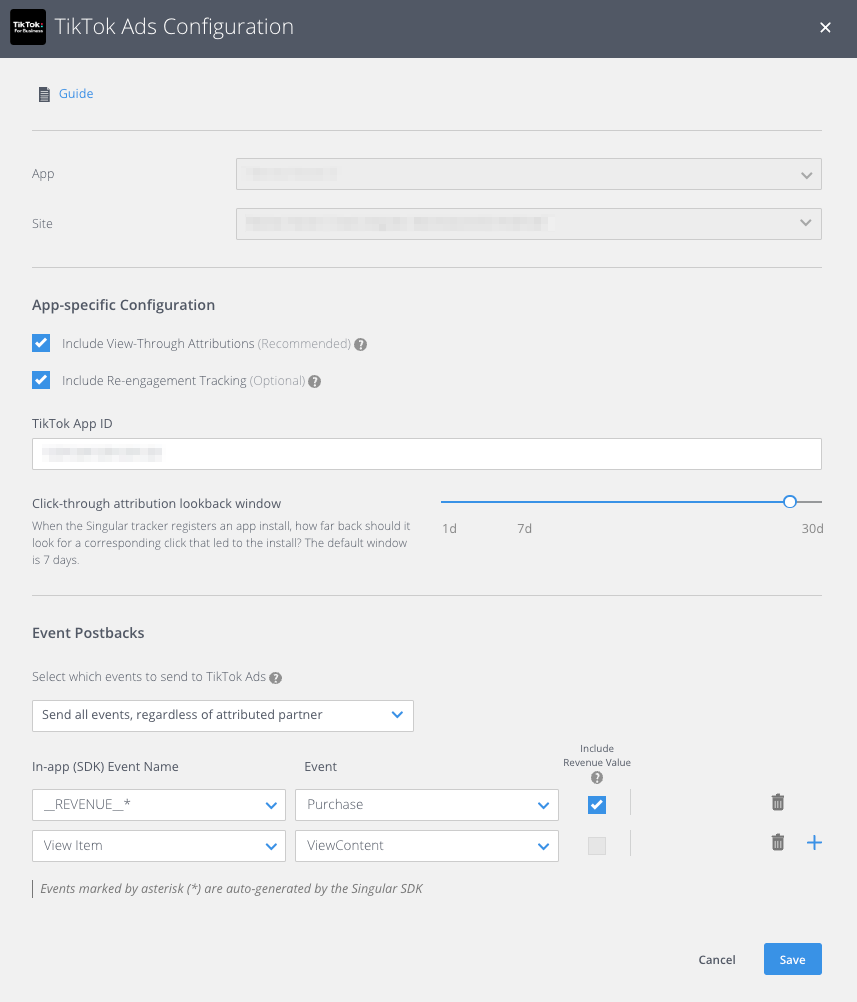
Task: Click the Re-engagement Tracking help icon
Action: click(315, 380)
